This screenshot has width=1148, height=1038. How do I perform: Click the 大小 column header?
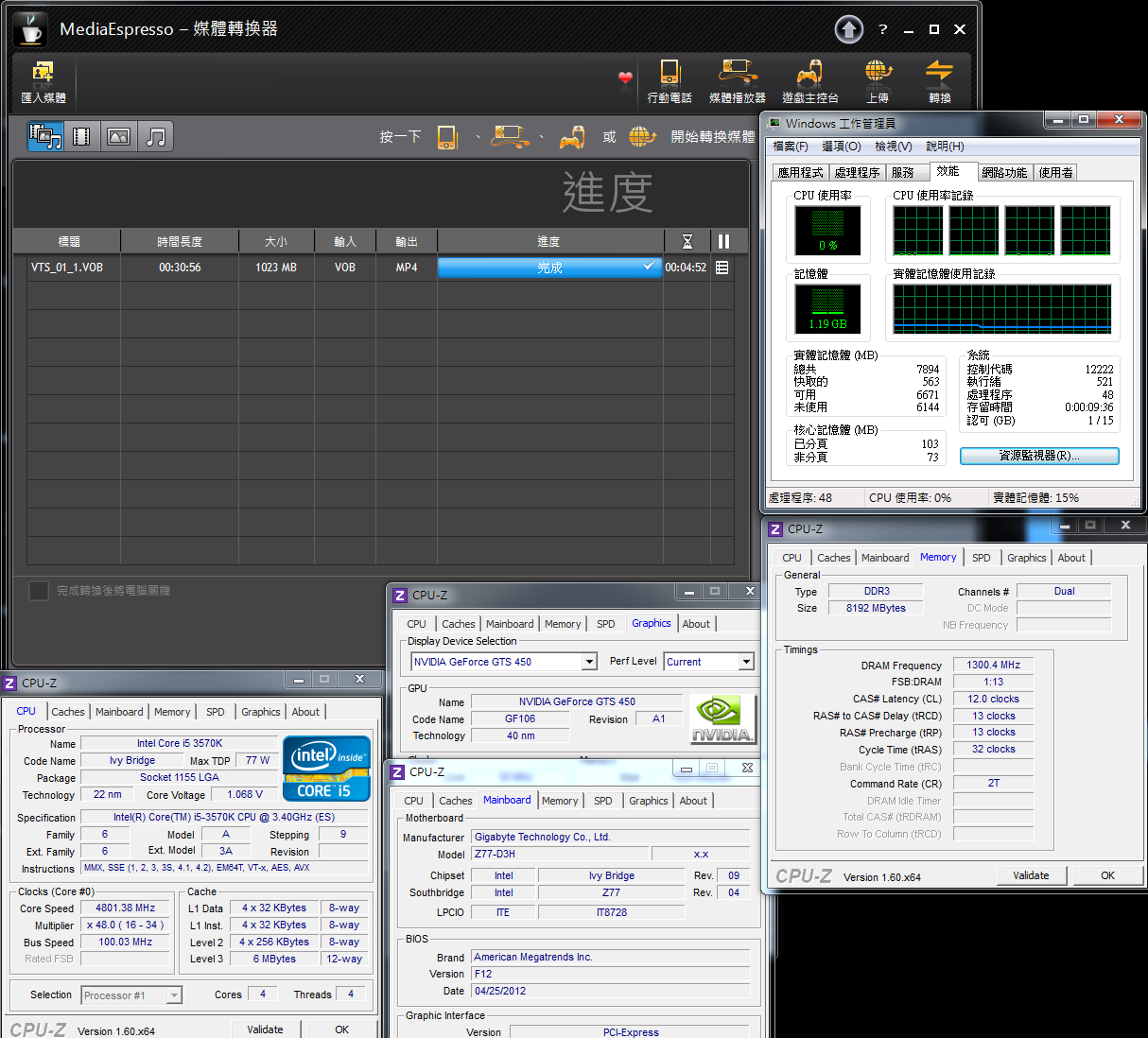tap(276, 241)
